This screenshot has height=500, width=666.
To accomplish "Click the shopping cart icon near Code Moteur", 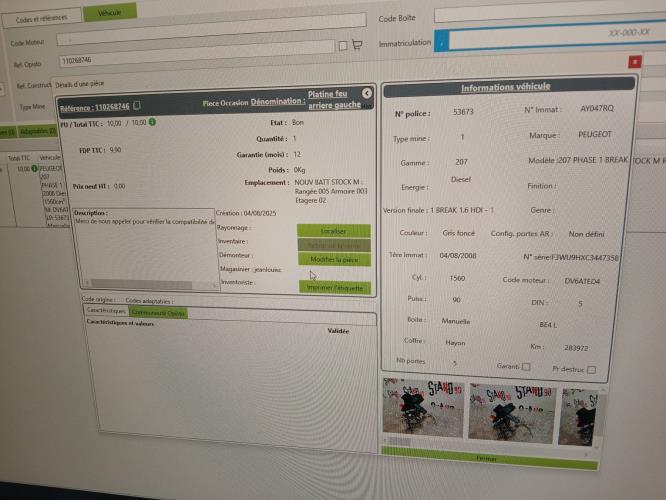I will 356,45.
